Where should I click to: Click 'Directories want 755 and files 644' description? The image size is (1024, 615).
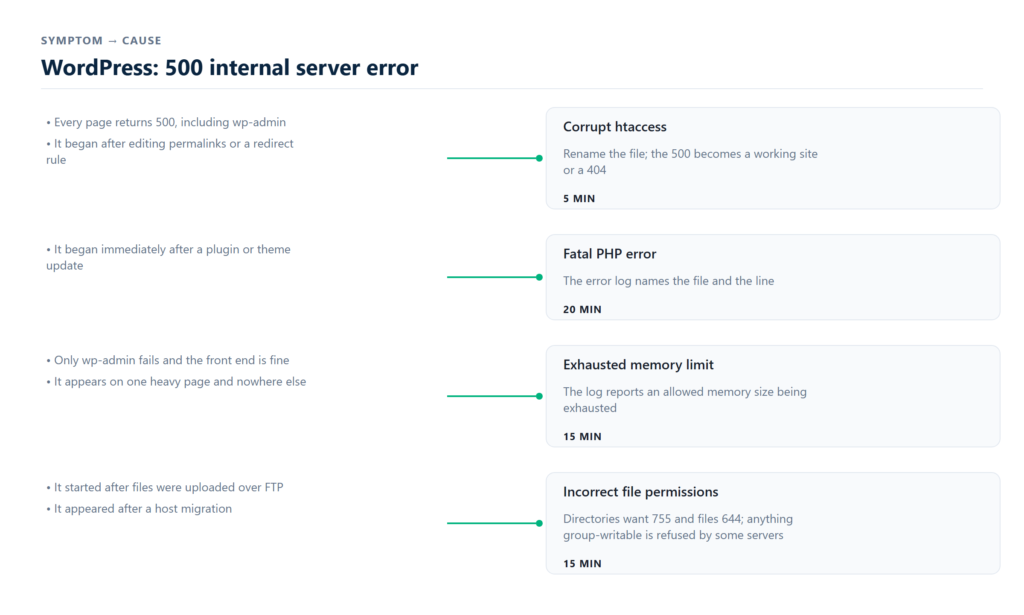click(678, 528)
